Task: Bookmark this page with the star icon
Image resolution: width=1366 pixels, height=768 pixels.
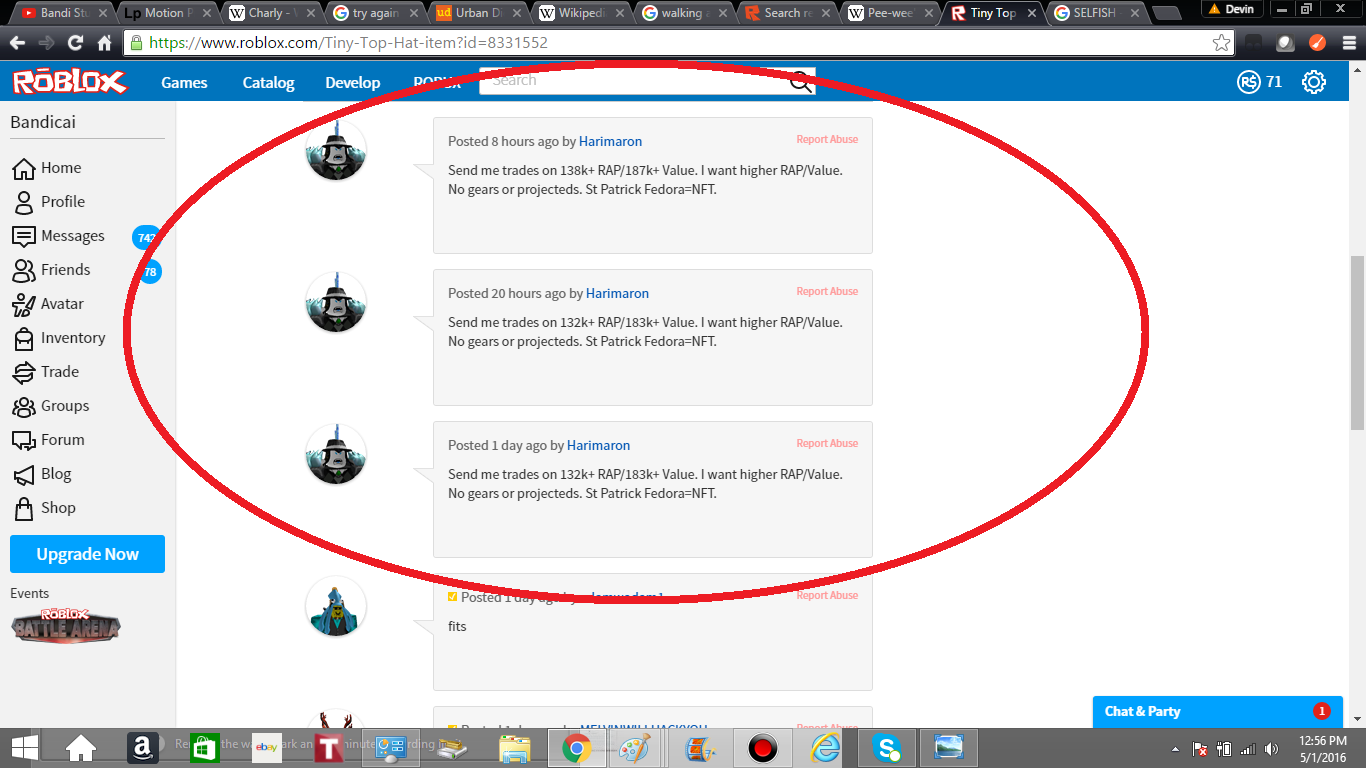Action: (1221, 43)
